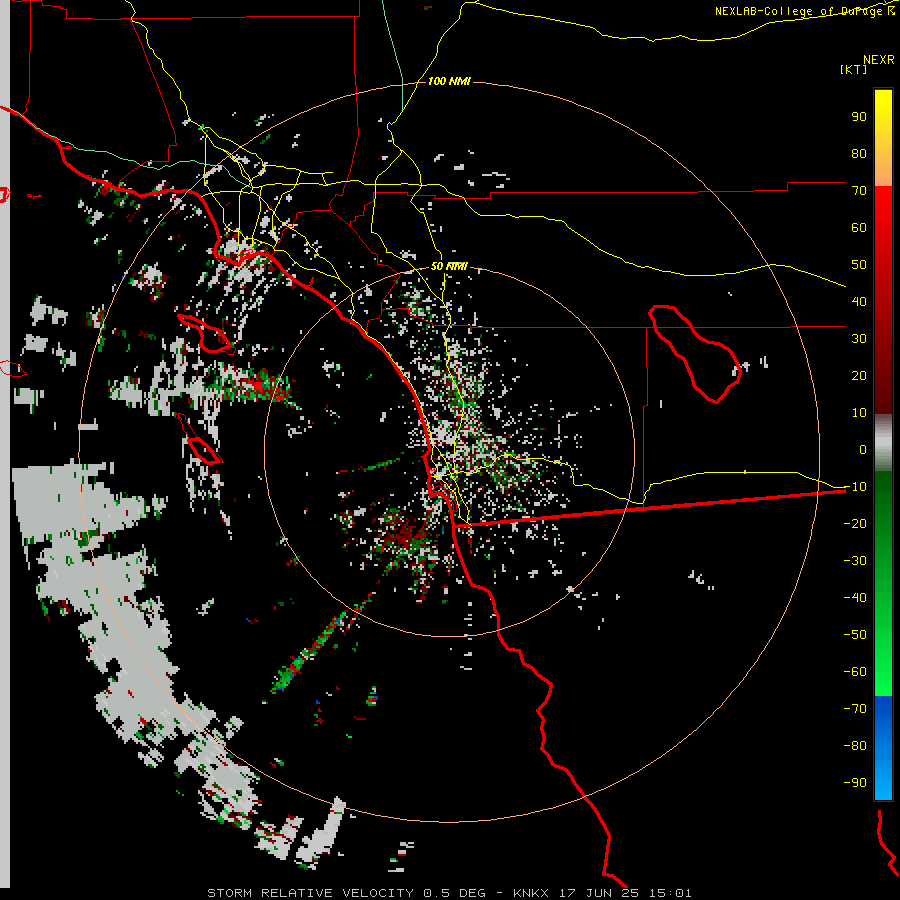Click the "17 JUN 25 15:01" timestamp
The width and height of the screenshot is (900, 900).
(625, 893)
